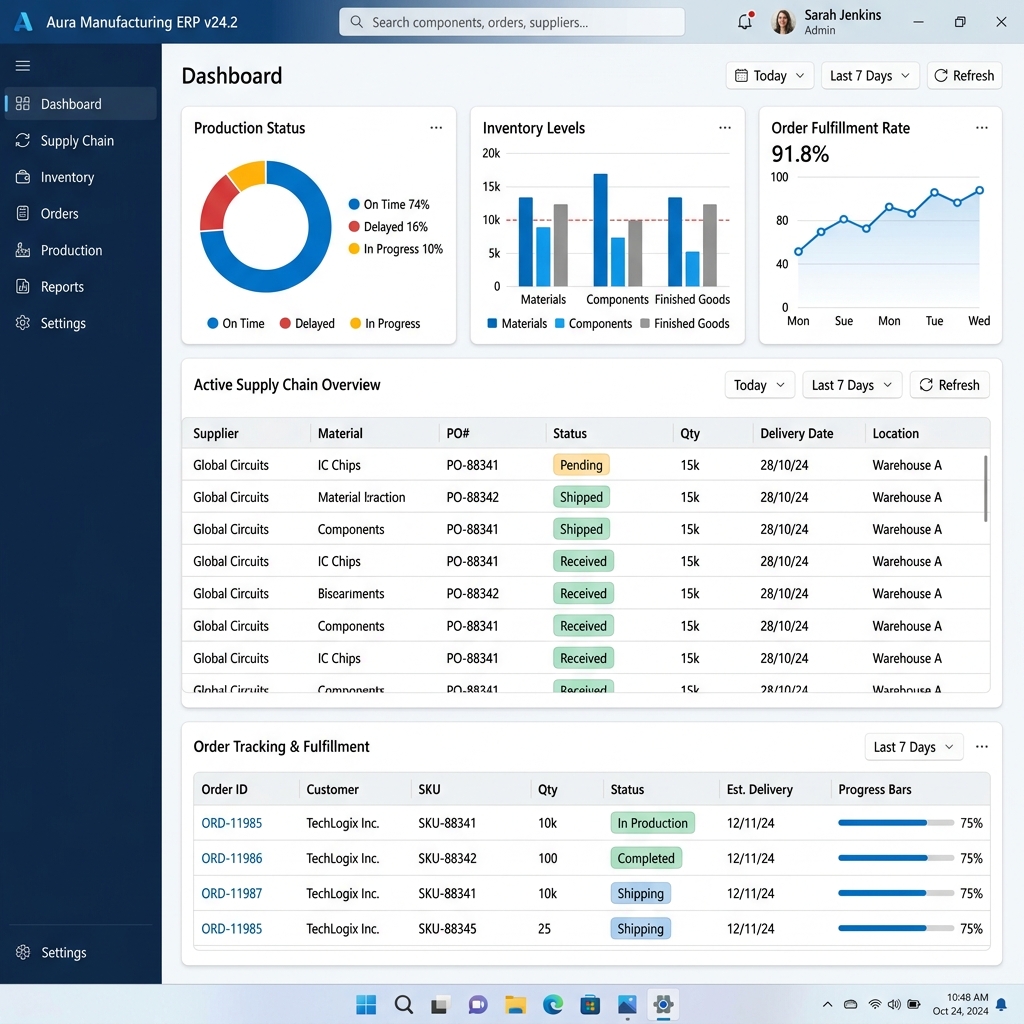This screenshot has height=1024, width=1024.
Task: Navigate to Orders via sidebar icon
Action: 22,213
